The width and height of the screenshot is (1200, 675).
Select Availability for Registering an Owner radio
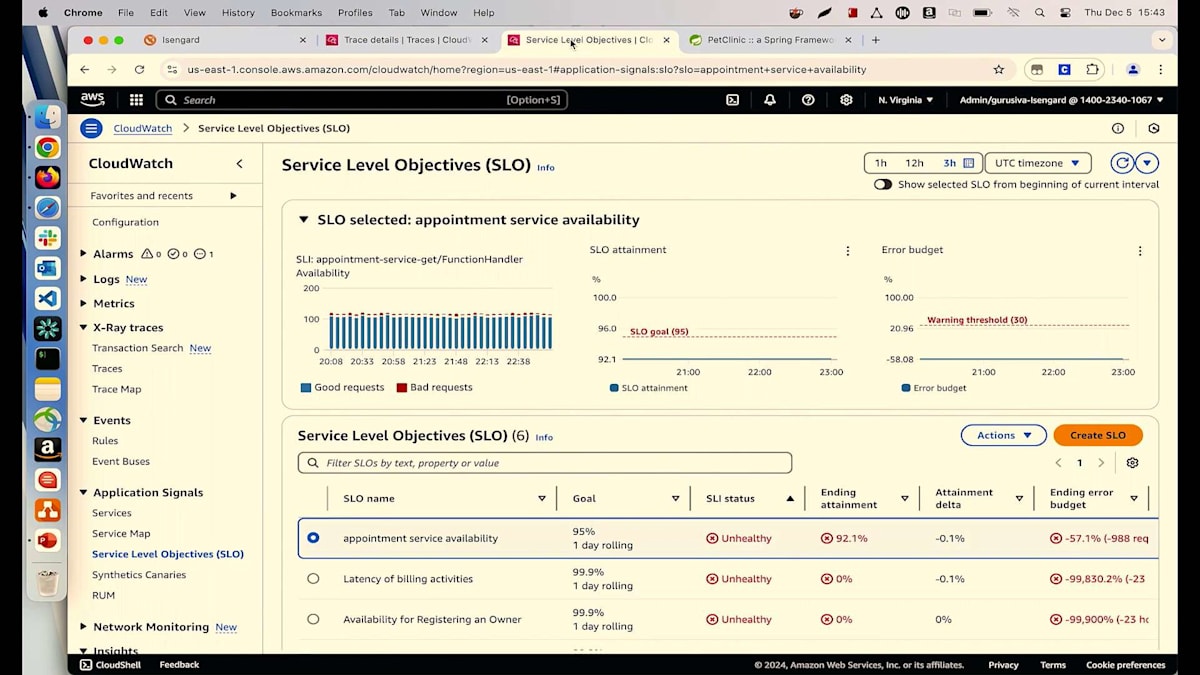(313, 619)
